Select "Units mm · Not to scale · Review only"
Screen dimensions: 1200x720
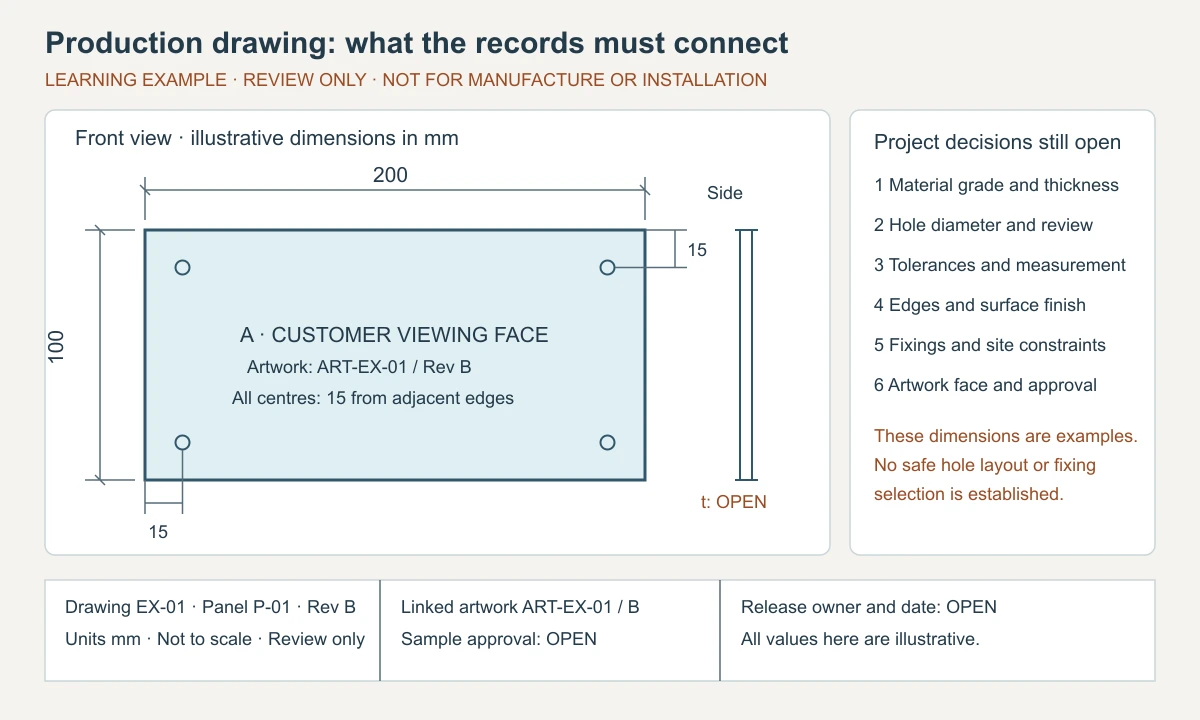[215, 639]
